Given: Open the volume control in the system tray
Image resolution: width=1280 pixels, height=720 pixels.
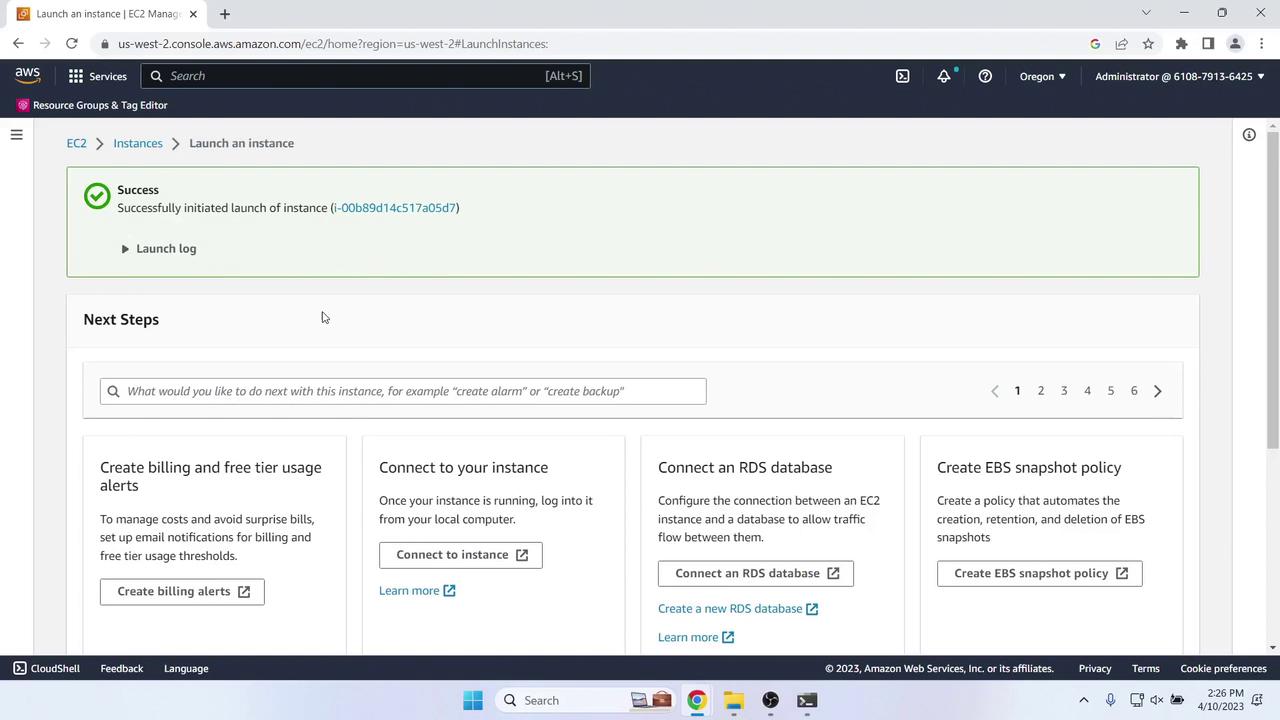Looking at the screenshot, I should coord(1157,700).
